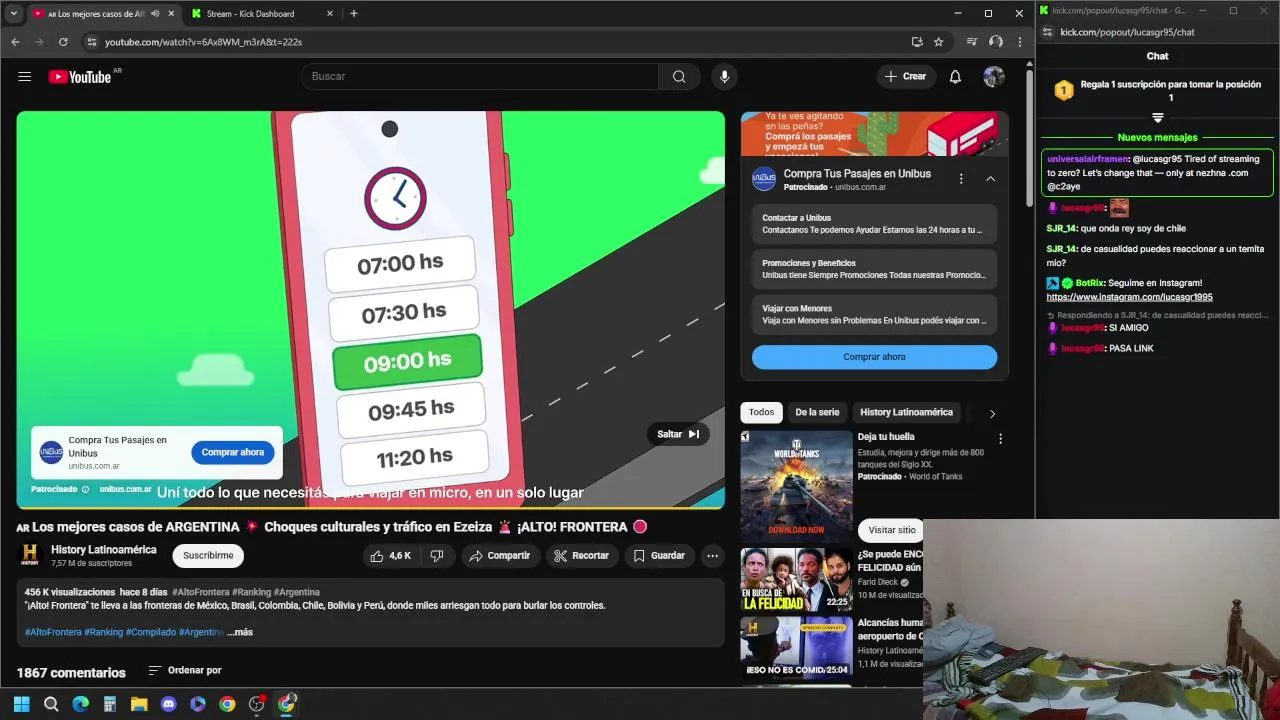Click Recortar clip button
This screenshot has width=1280, height=720.
(x=581, y=556)
